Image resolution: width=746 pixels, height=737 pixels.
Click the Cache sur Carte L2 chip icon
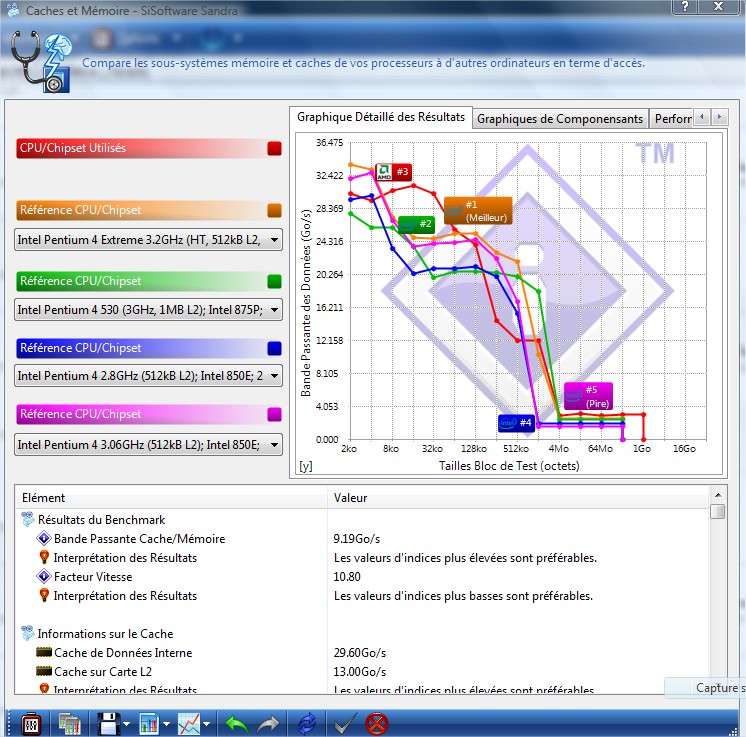(x=44, y=671)
